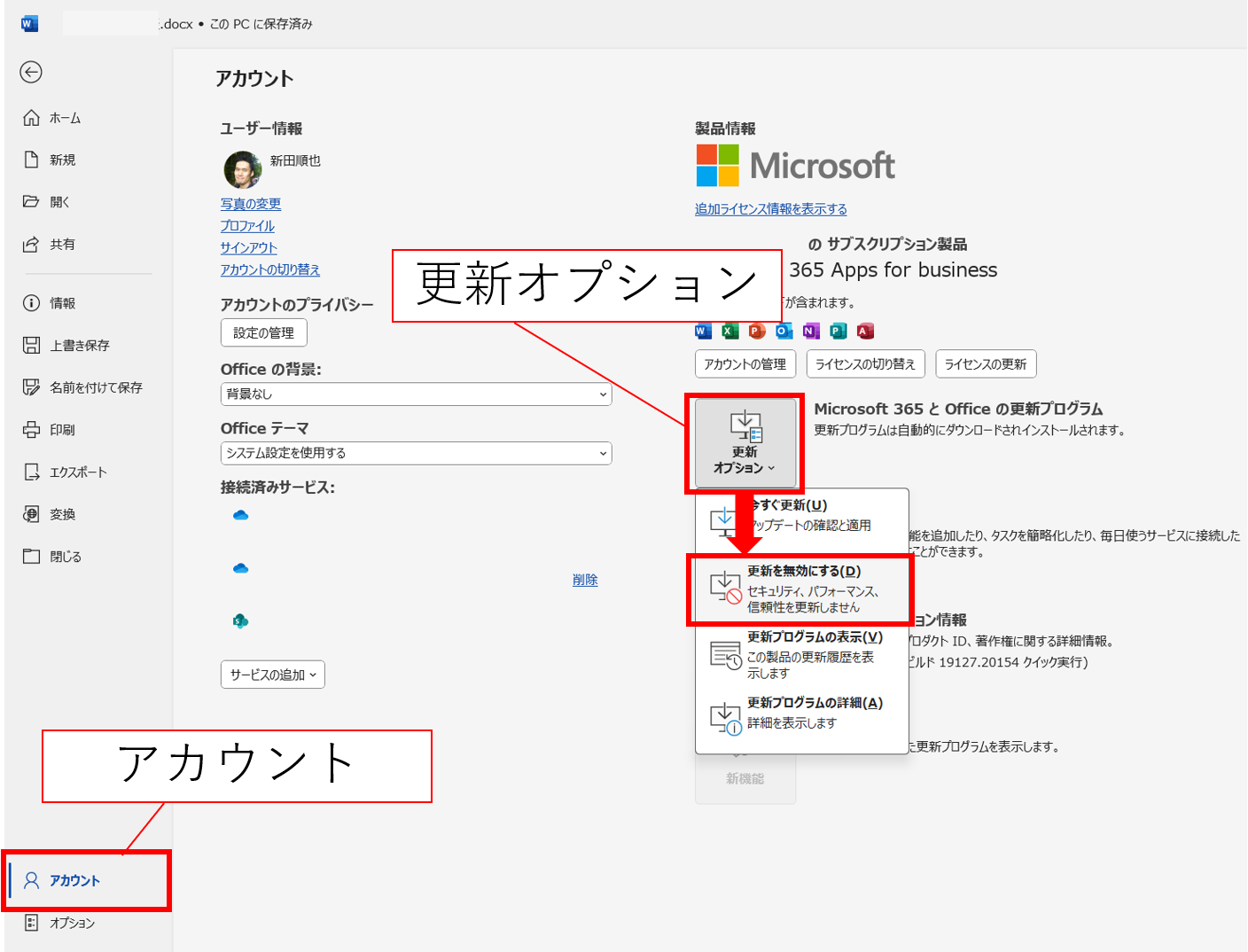Click the サインアウト link
The height and width of the screenshot is (952, 1248).
coord(249,248)
